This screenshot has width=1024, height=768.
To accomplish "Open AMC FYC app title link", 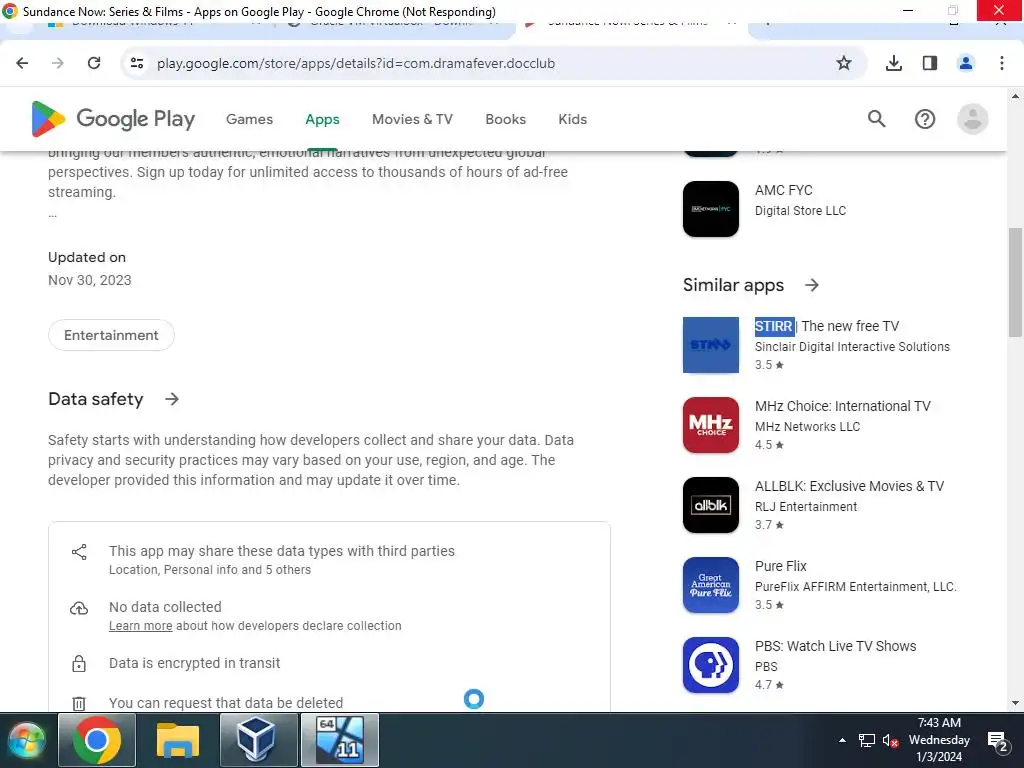I will click(784, 190).
